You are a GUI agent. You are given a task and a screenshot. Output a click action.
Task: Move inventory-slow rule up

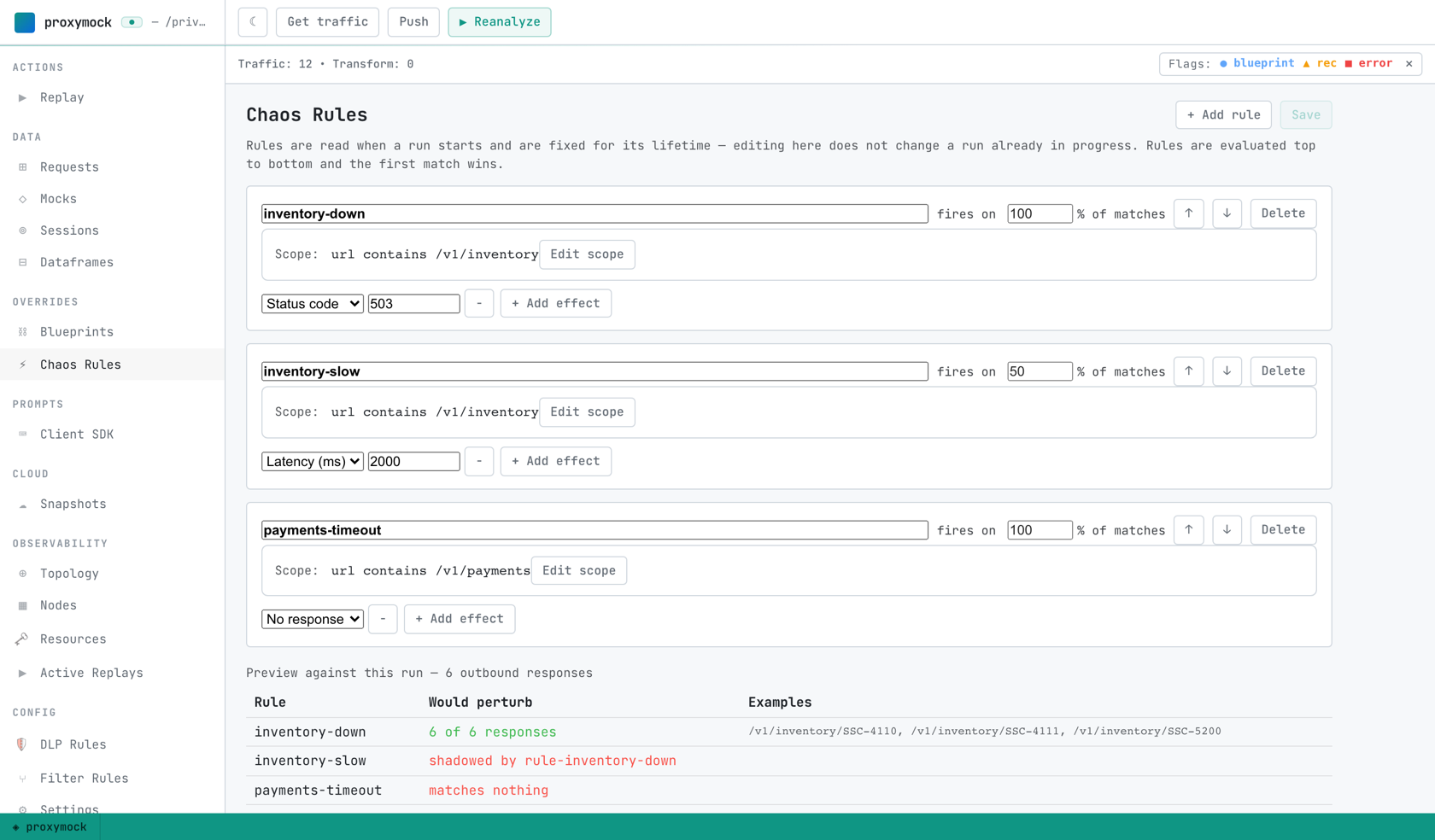[1189, 371]
